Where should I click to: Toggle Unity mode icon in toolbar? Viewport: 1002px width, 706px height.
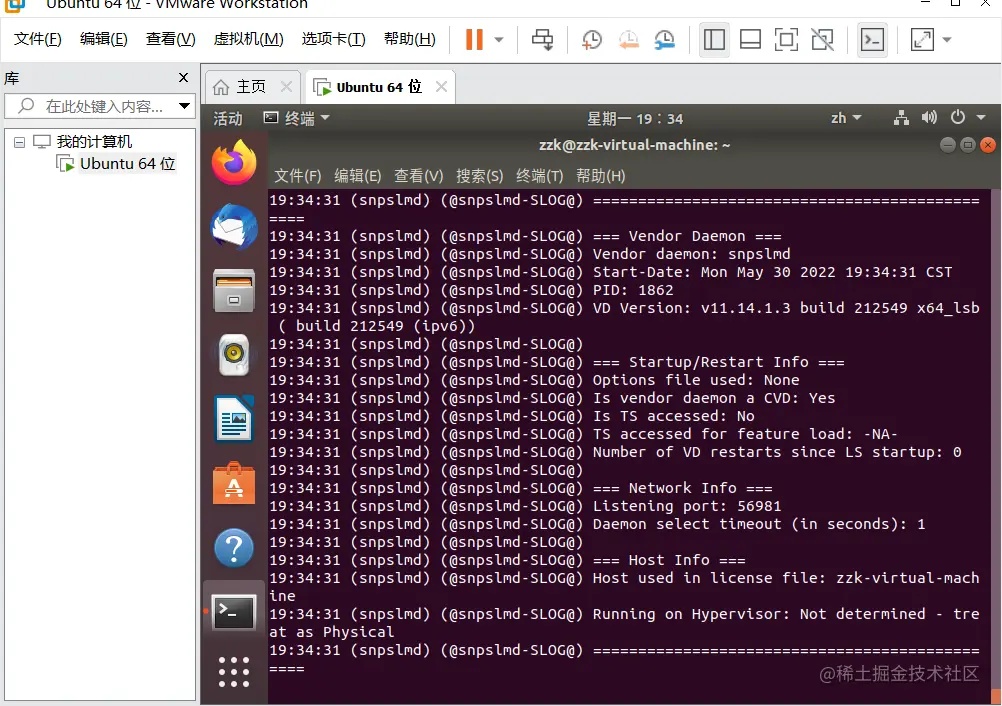coord(822,40)
